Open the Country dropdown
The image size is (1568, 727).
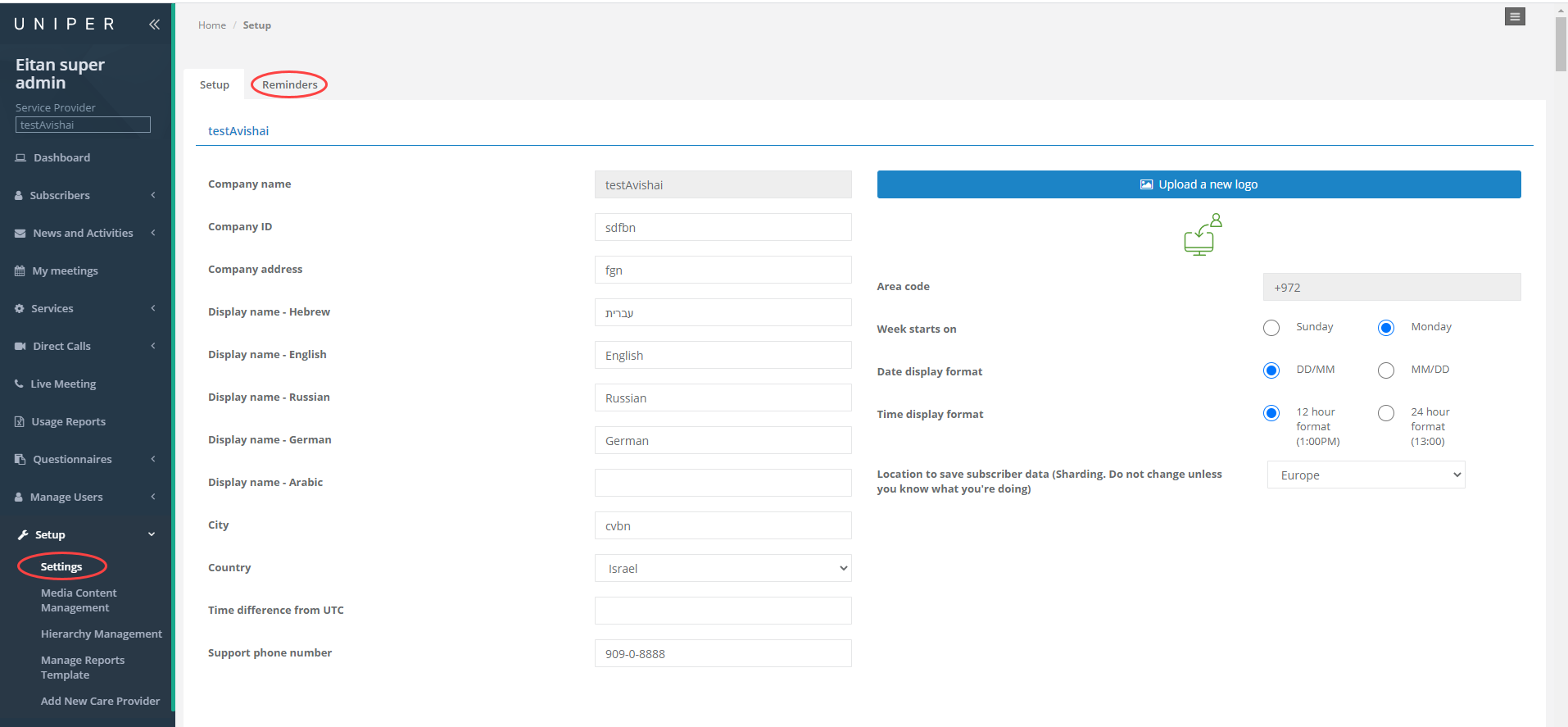723,568
